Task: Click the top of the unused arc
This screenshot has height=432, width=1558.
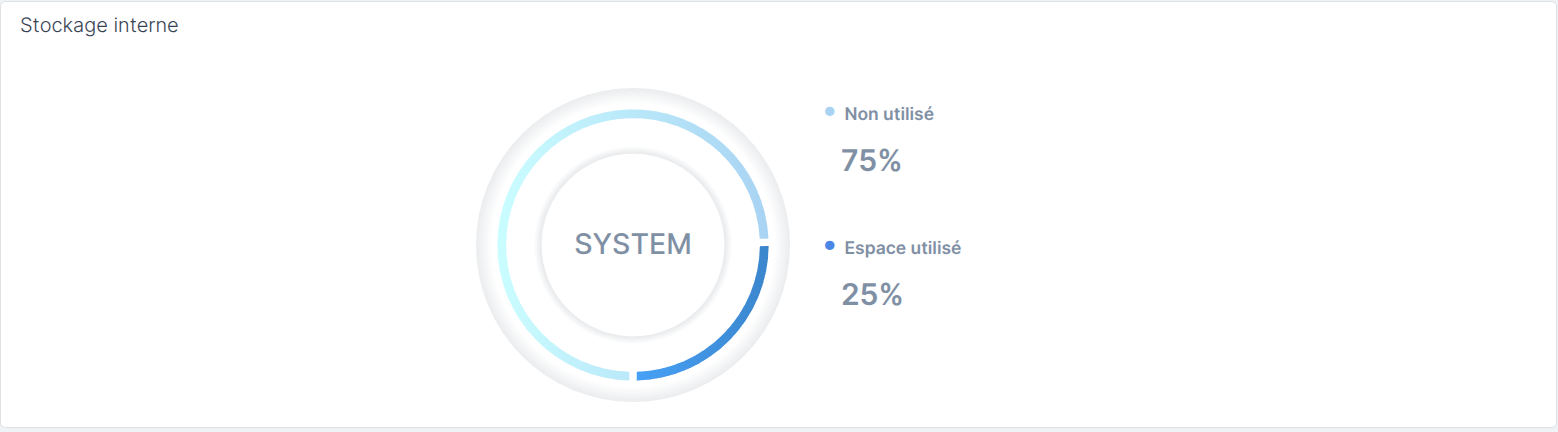Action: coord(633,114)
